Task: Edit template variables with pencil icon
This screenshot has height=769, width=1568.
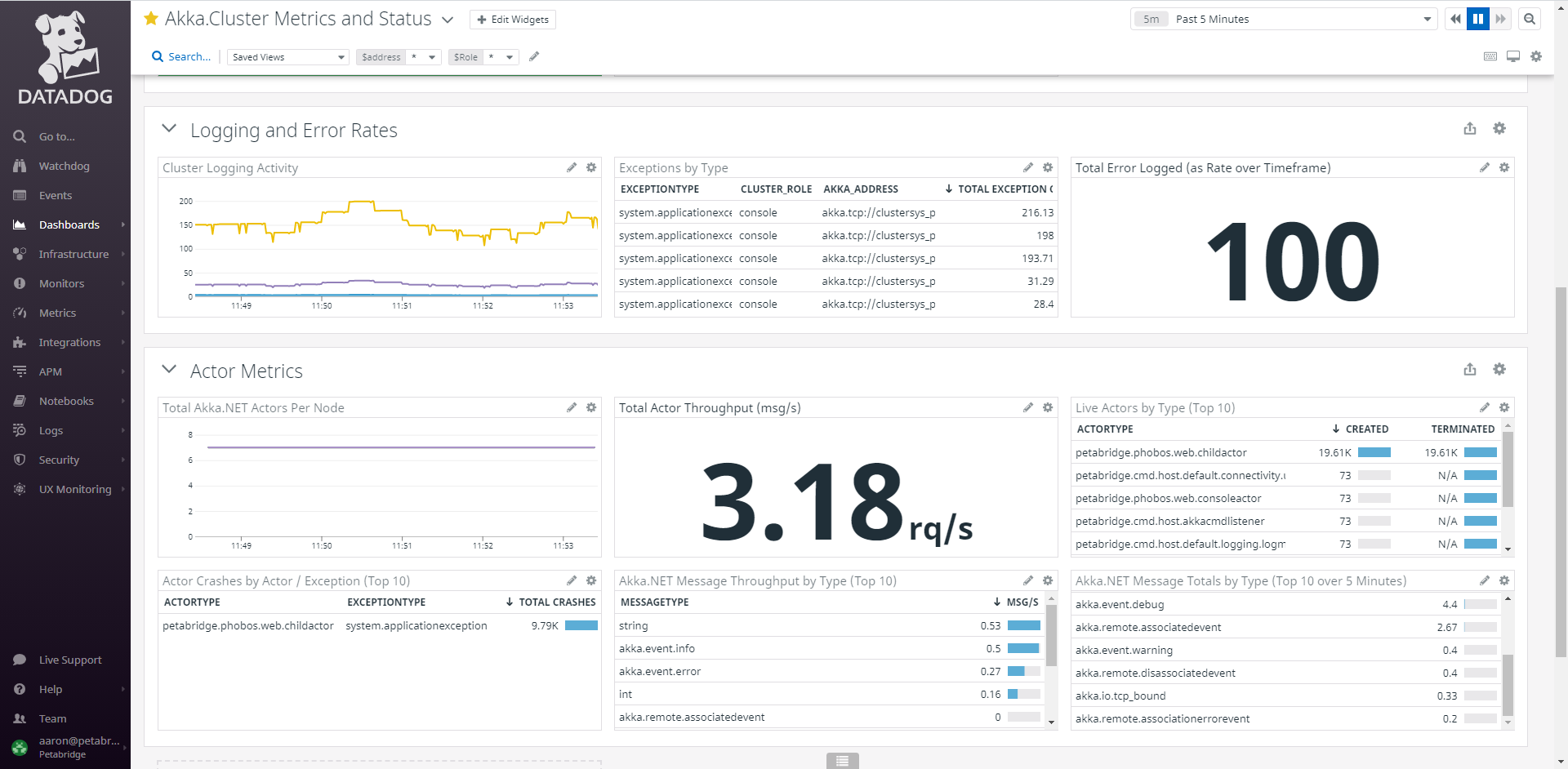Action: pos(534,56)
